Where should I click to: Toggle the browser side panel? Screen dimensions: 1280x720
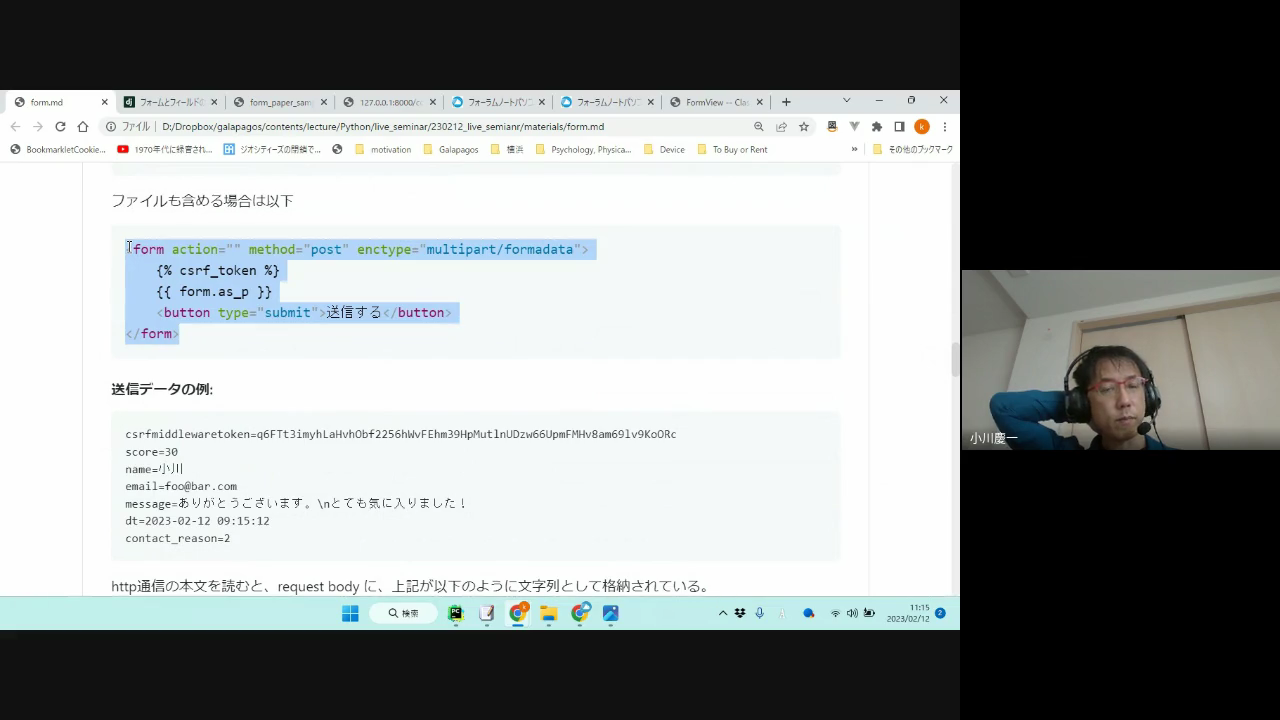[x=899, y=127]
